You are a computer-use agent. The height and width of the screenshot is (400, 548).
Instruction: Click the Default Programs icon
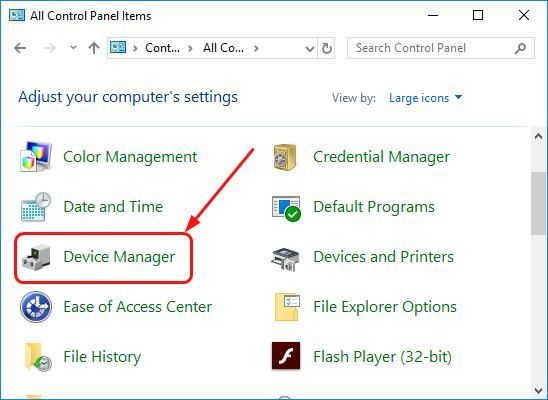pyautogui.click(x=286, y=208)
